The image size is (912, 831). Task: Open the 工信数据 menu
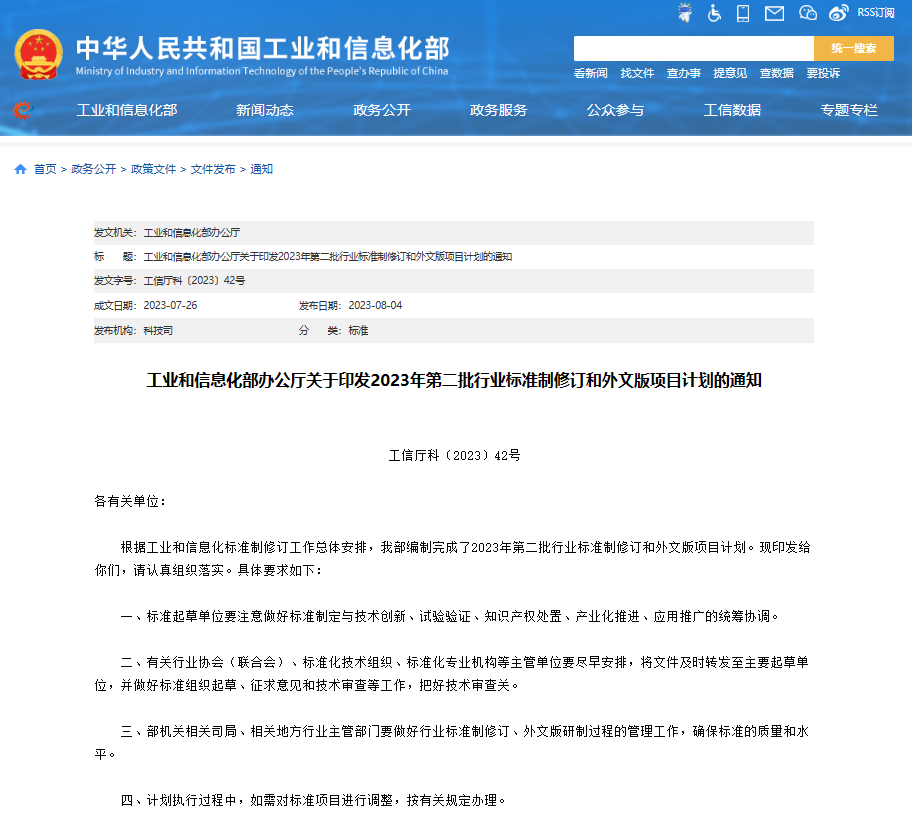[x=732, y=110]
